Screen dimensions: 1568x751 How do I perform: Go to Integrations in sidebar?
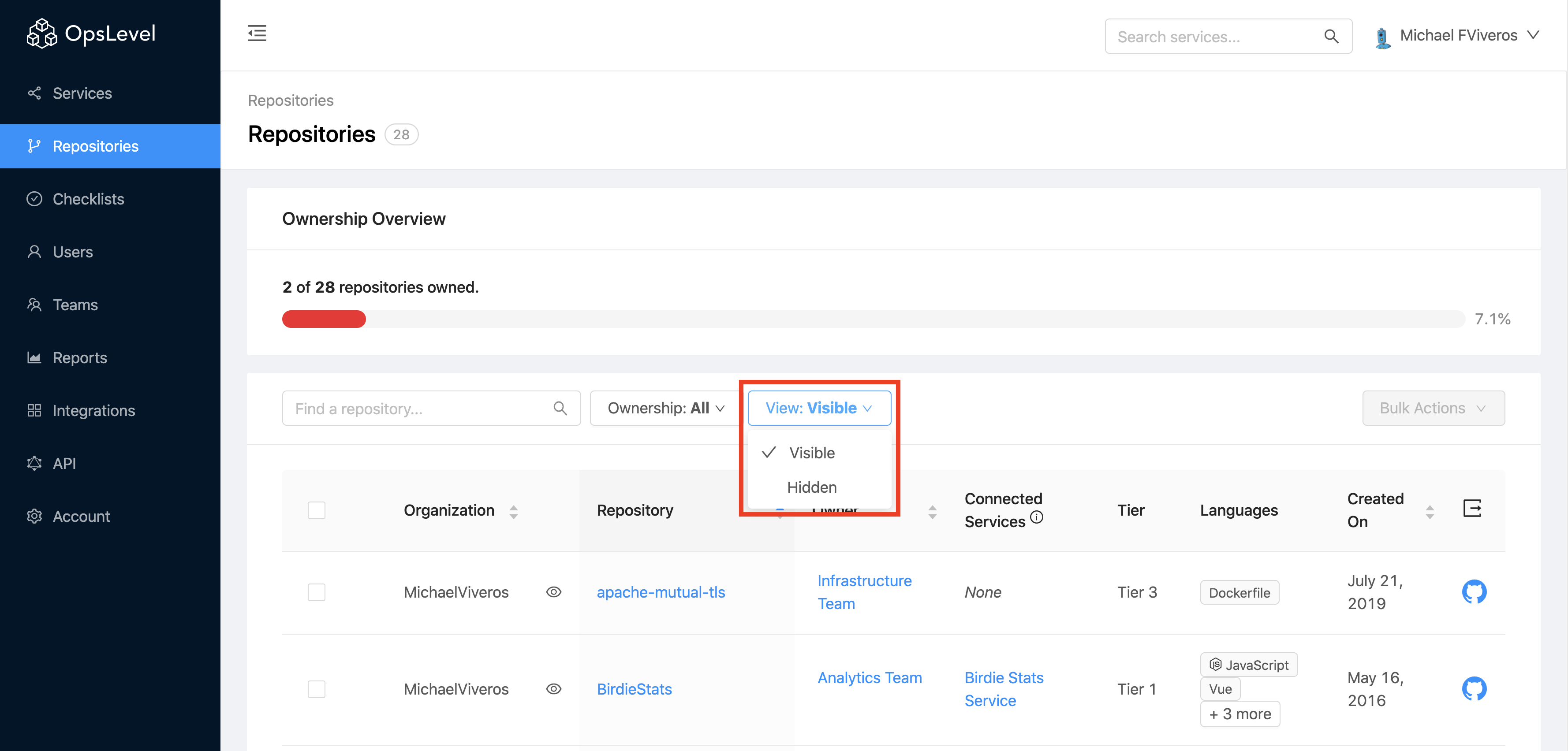[x=110, y=410]
